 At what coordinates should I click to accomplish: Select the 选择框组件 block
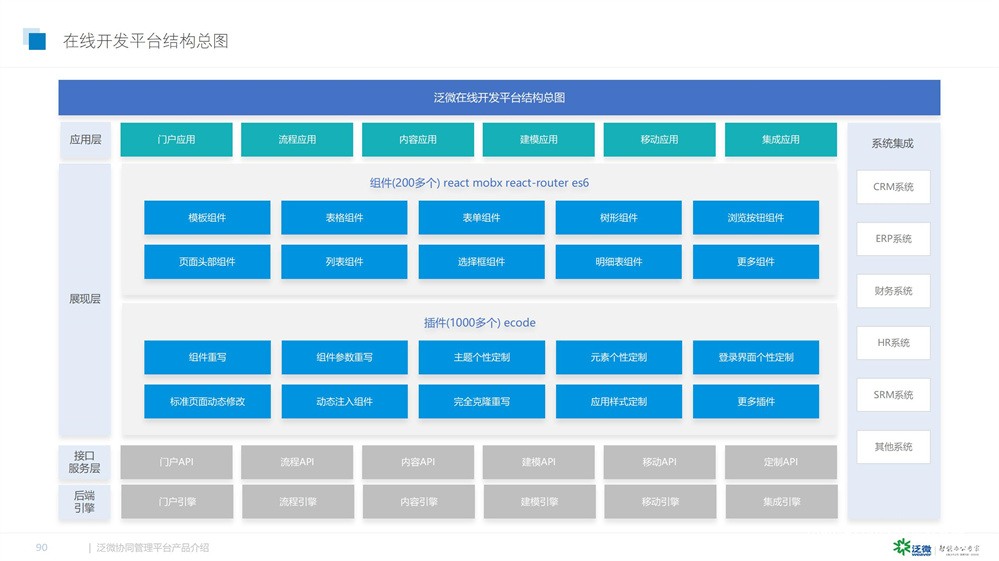click(482, 262)
